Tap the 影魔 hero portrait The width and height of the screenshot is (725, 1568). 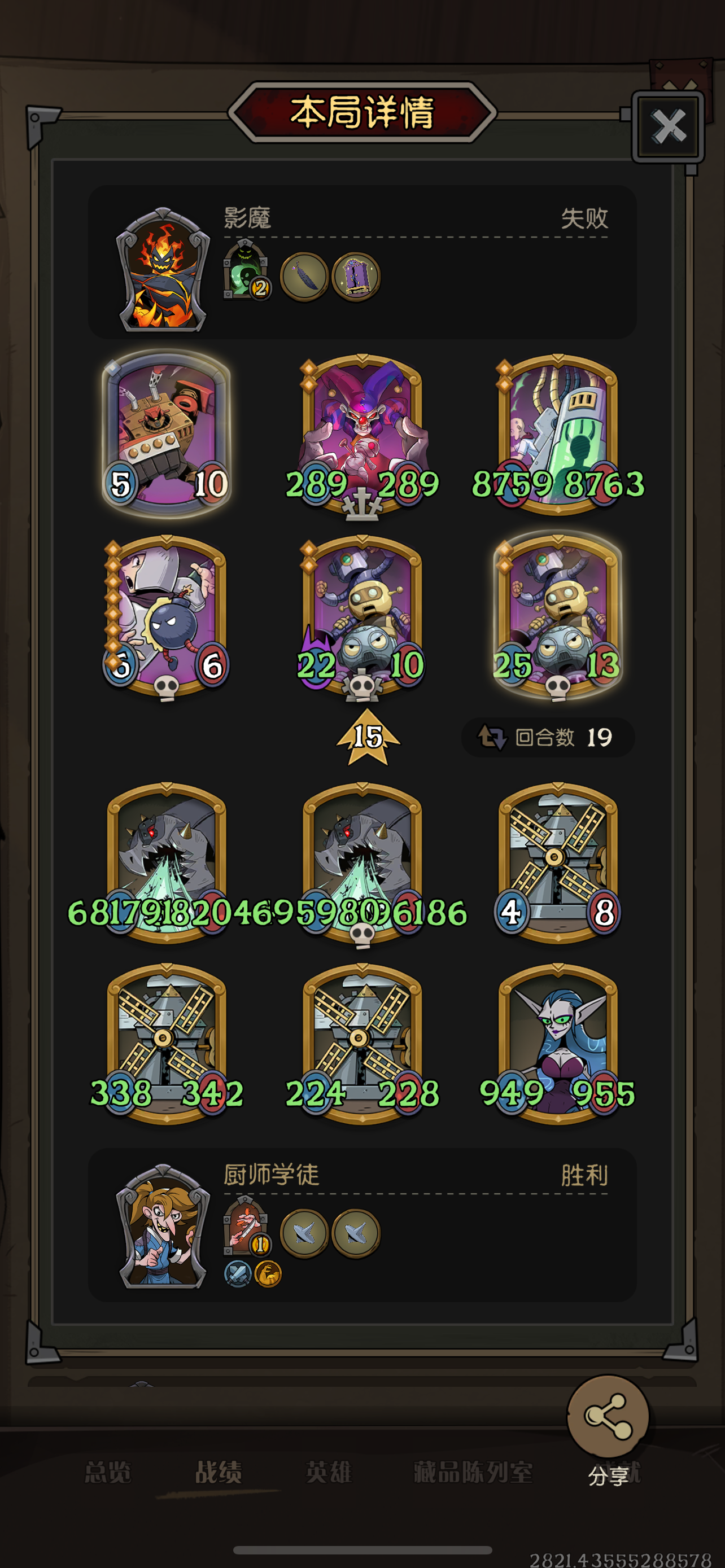pyautogui.click(x=163, y=270)
